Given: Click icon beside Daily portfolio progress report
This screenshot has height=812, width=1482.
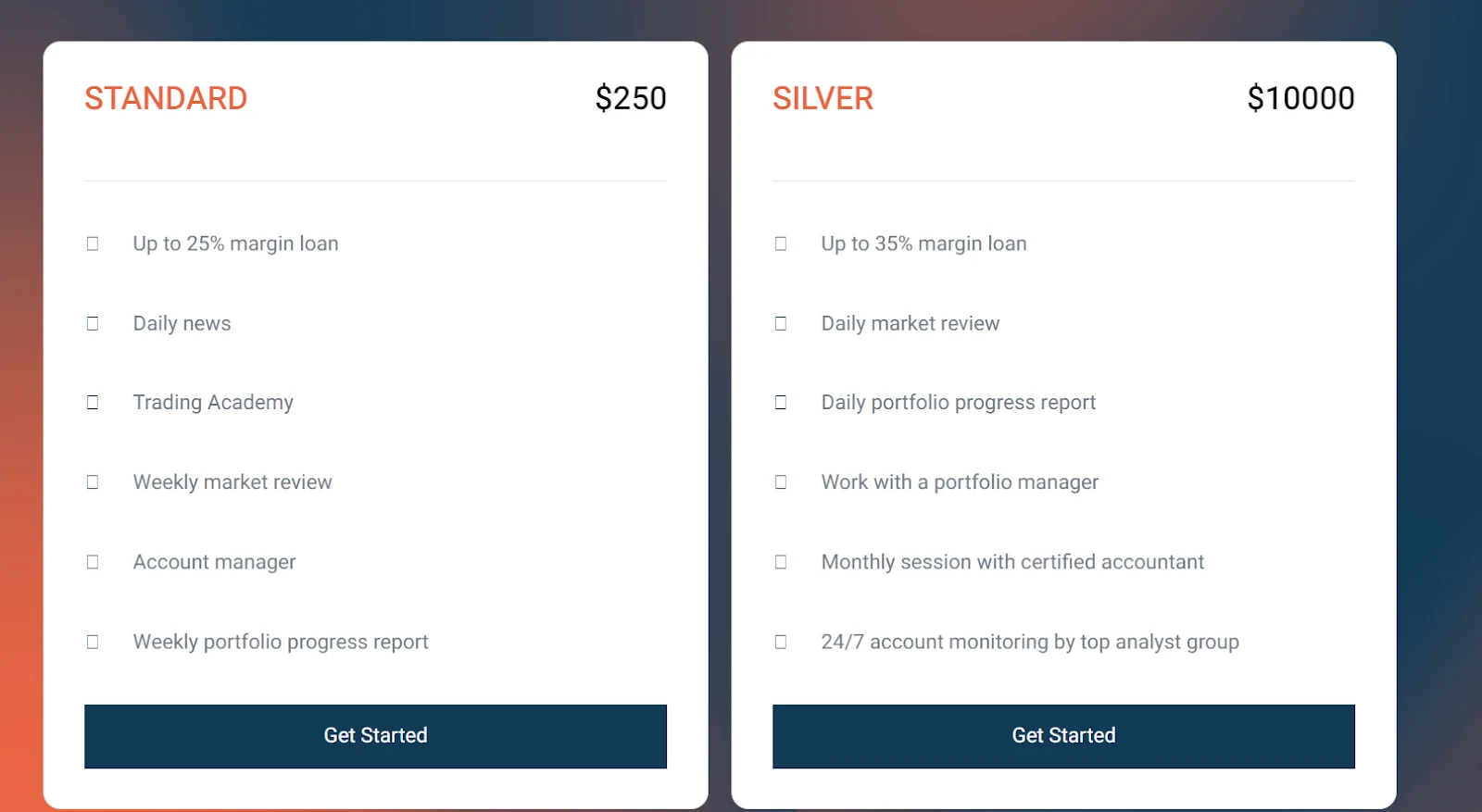Looking at the screenshot, I should point(781,402).
